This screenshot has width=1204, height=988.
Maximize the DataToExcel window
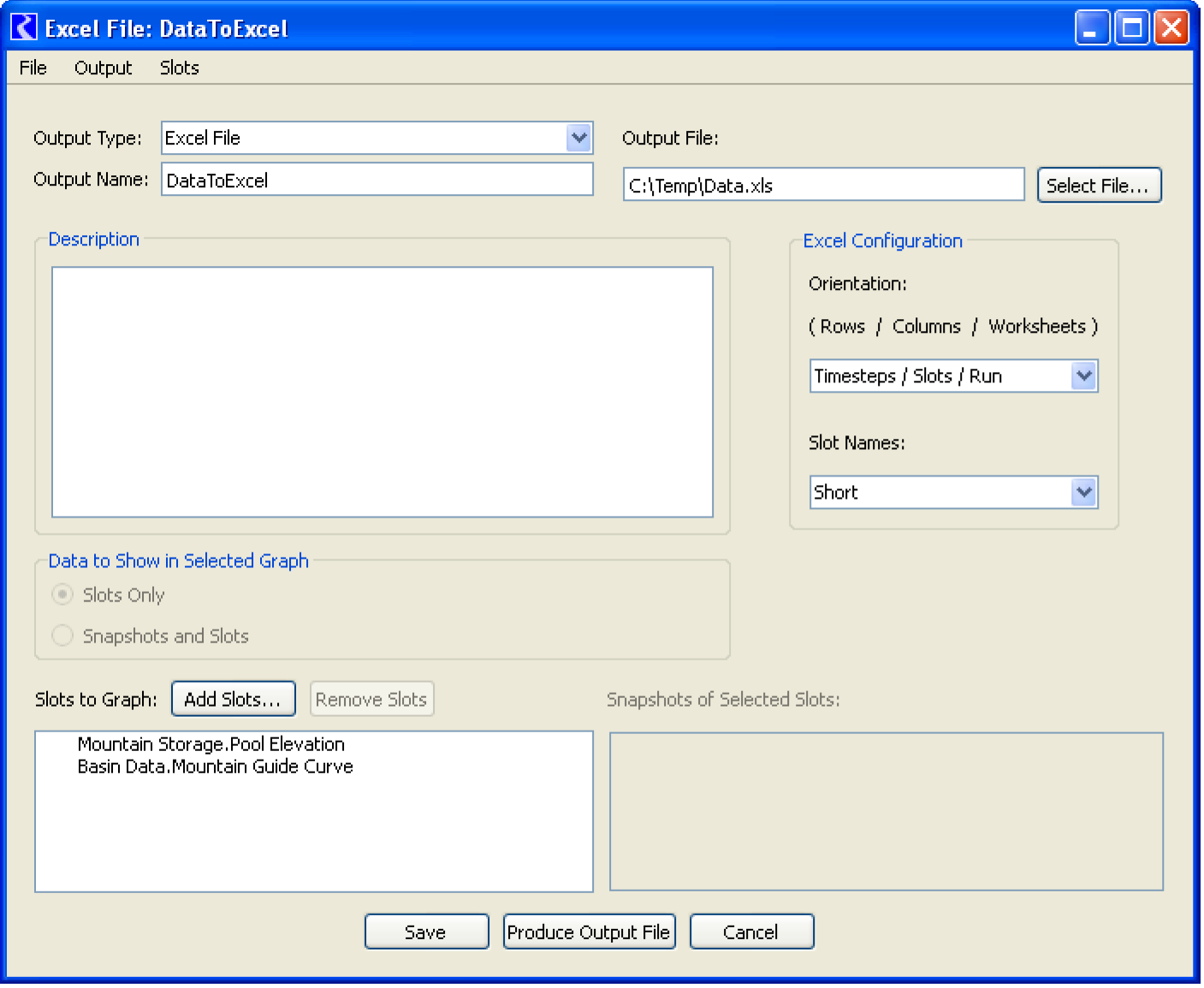point(1131,28)
